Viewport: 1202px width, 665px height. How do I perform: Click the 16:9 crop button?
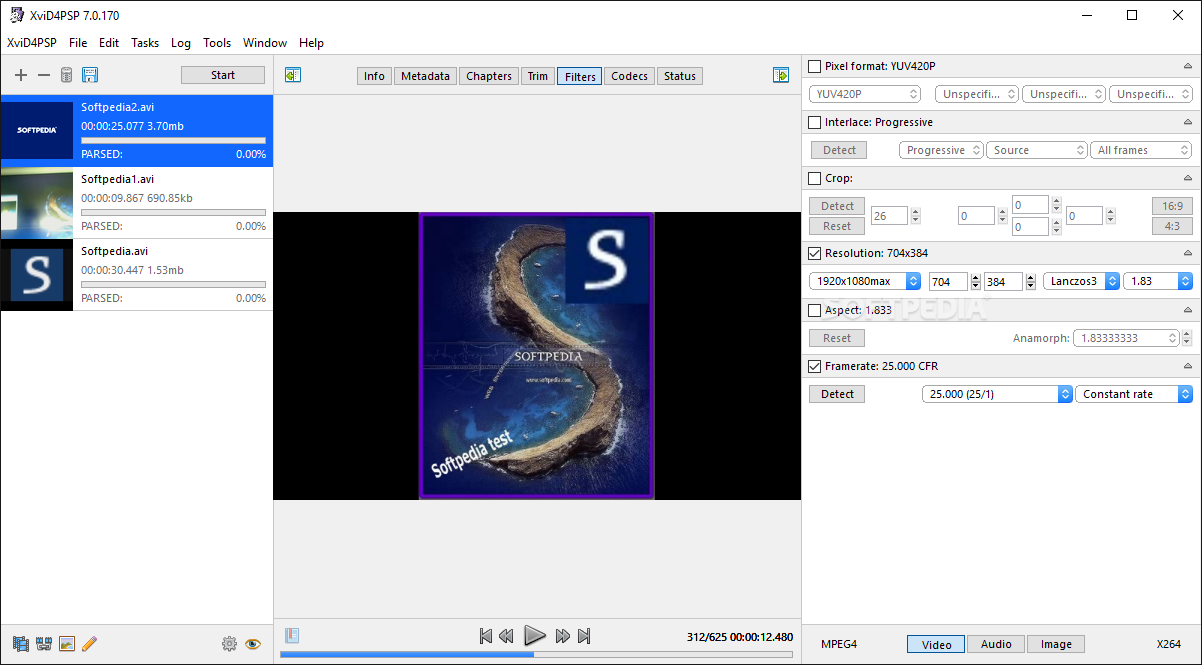pos(1171,206)
